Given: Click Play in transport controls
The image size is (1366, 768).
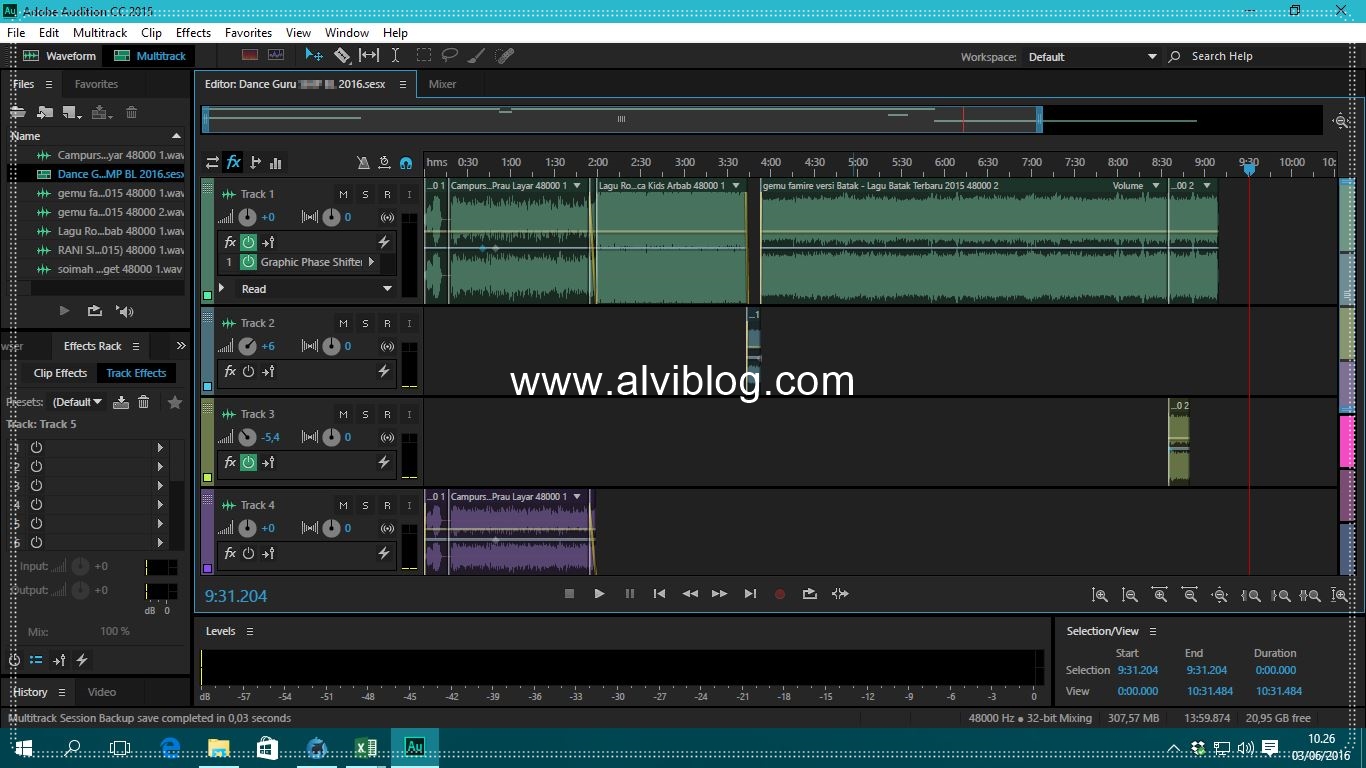Looking at the screenshot, I should click(599, 594).
